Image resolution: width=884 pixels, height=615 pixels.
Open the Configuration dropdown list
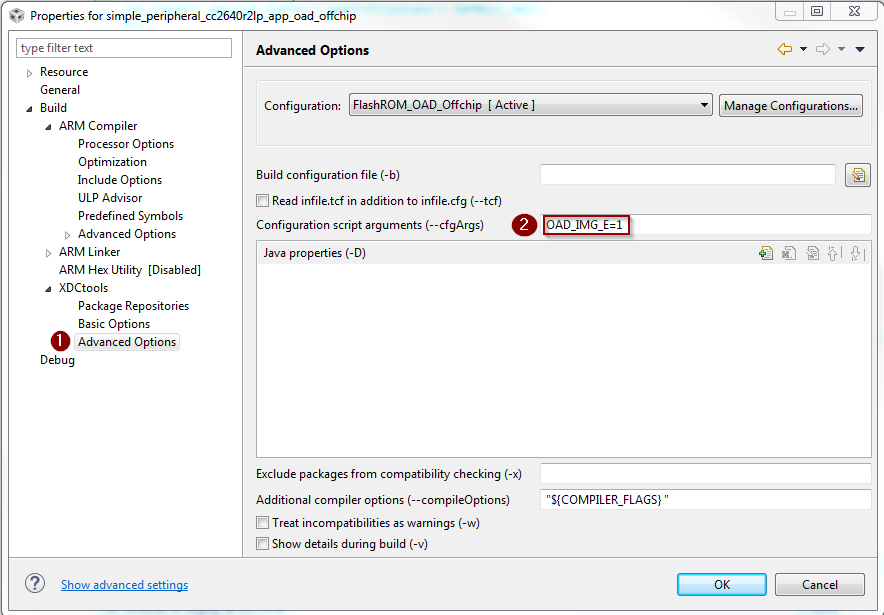click(704, 105)
